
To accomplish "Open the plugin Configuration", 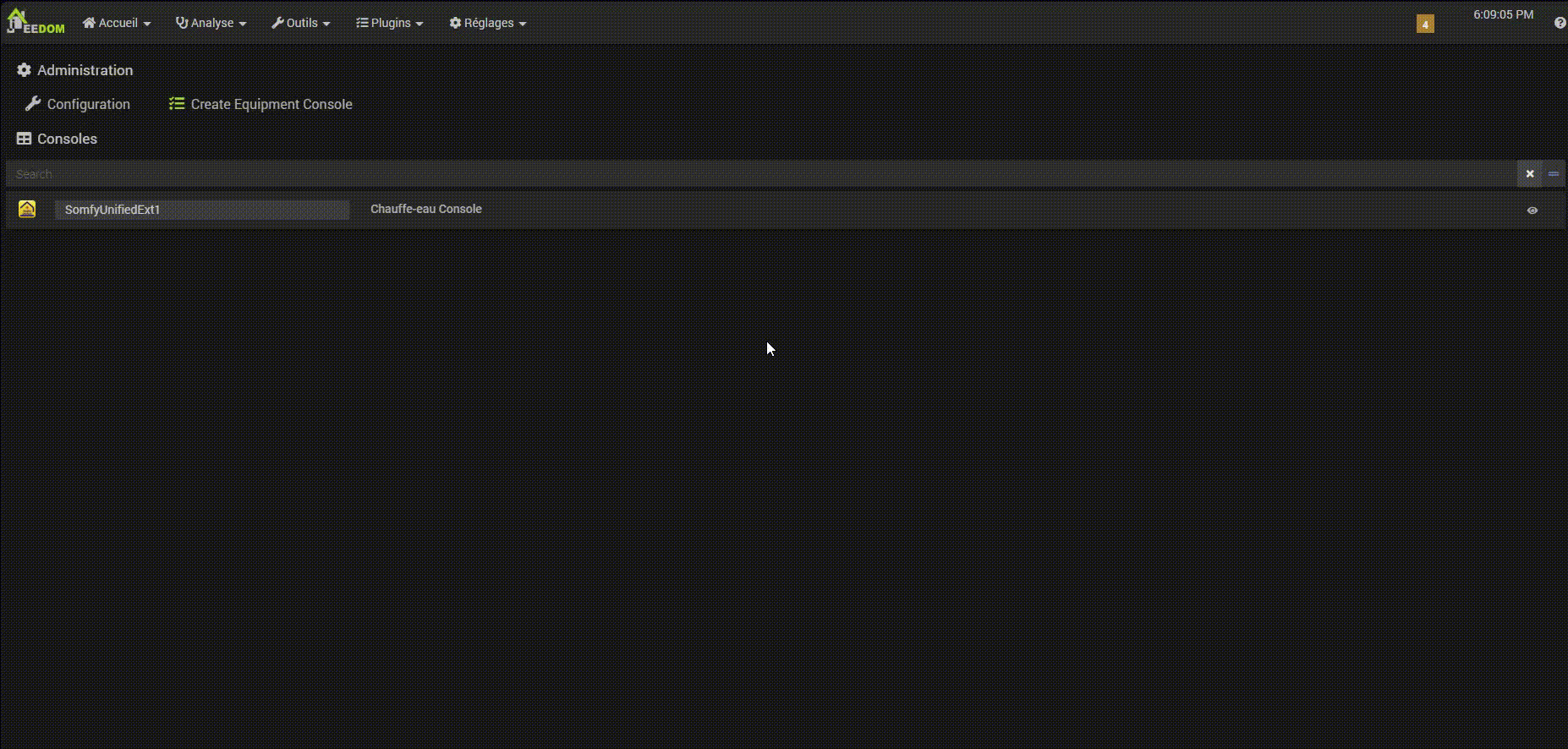I will tap(78, 104).
